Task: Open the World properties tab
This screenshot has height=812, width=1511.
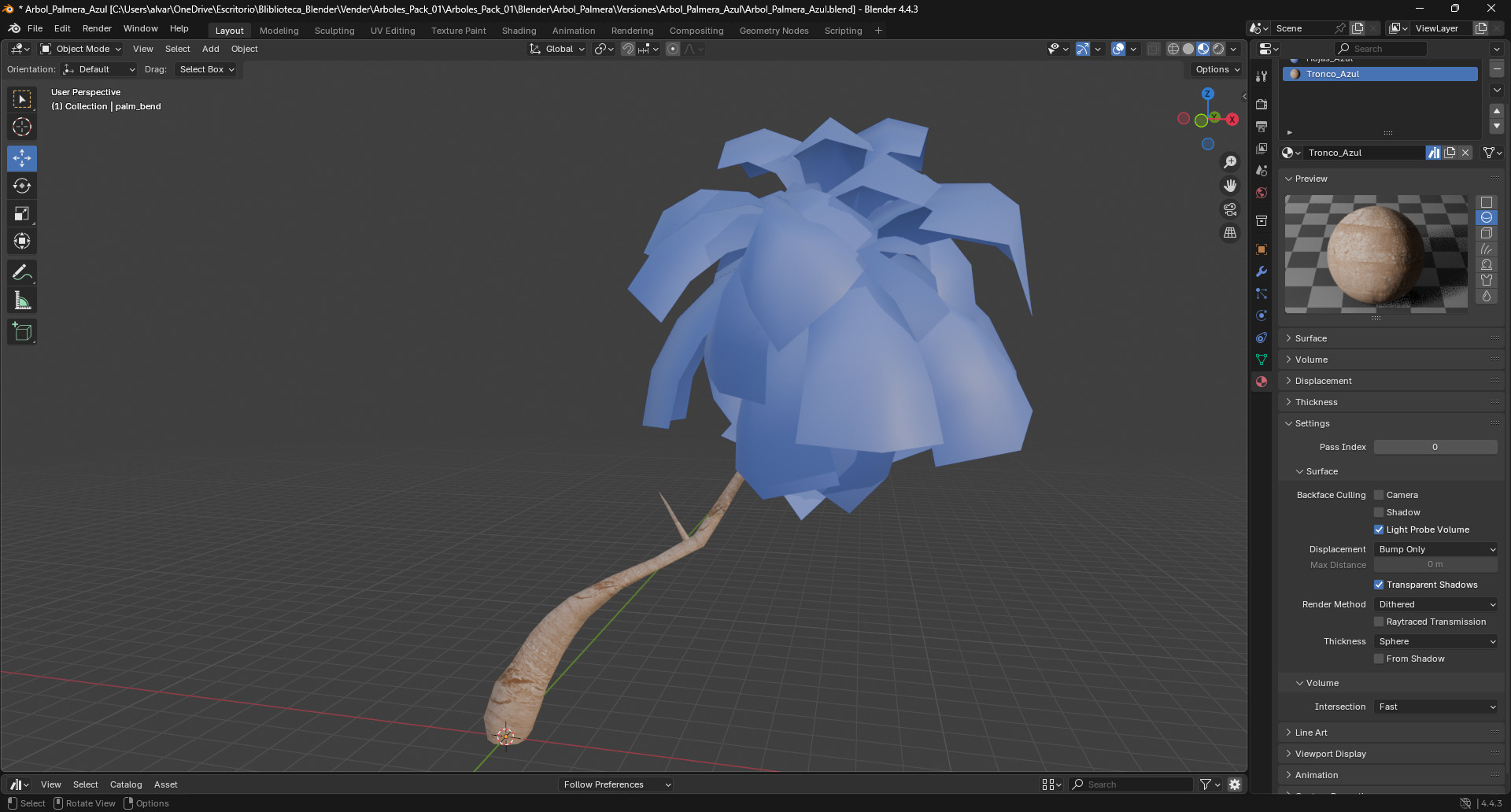Action: point(1262,192)
